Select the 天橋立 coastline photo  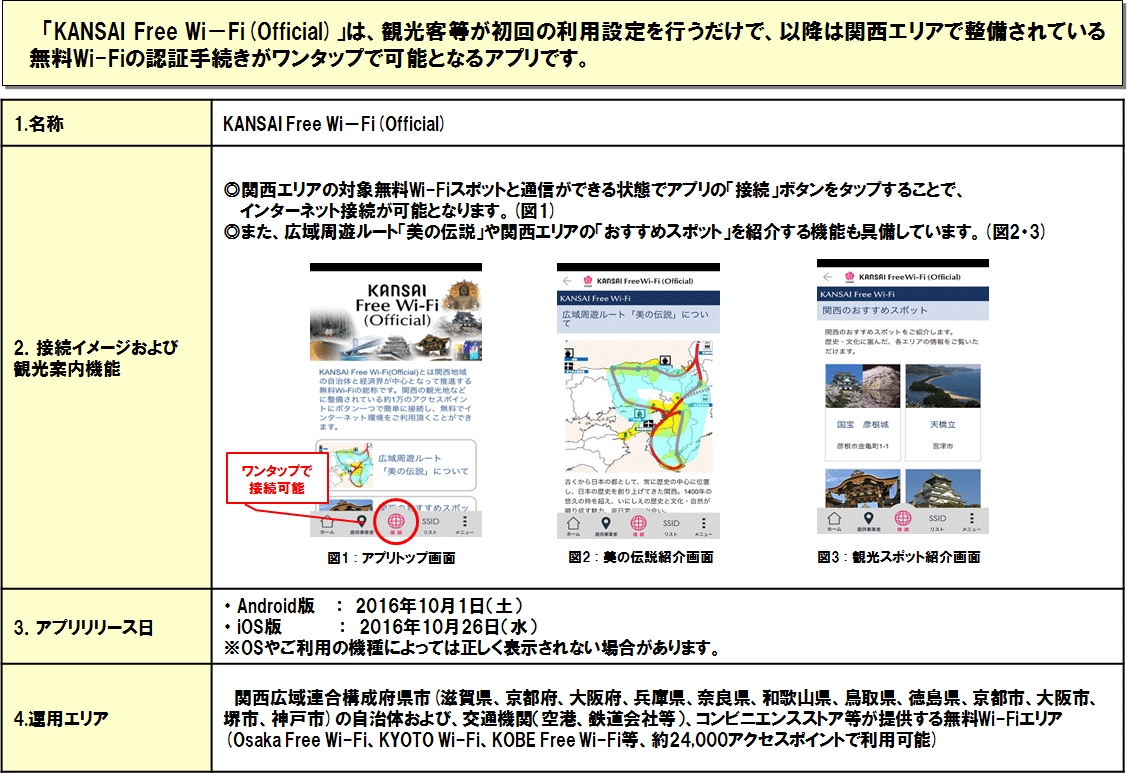942,386
